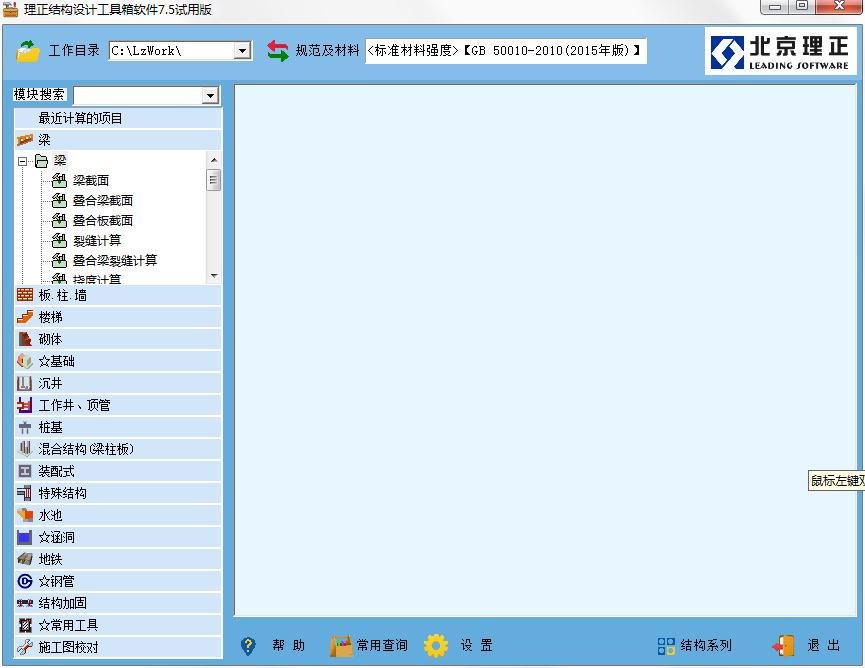
Task: Click the red-green swap arrows icon
Action: pyautogui.click(x=277, y=51)
